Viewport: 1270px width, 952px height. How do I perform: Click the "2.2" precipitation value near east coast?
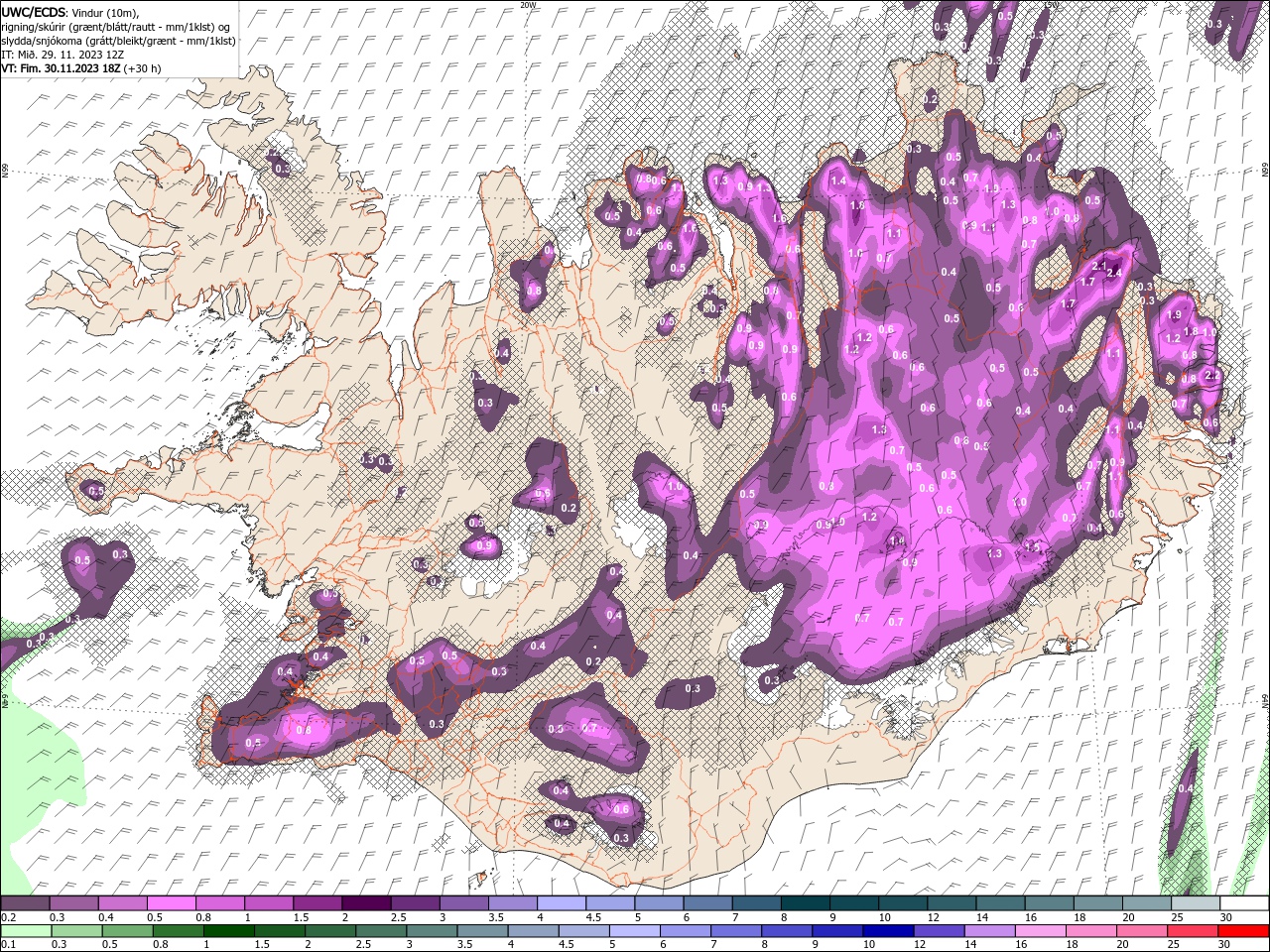point(1211,376)
